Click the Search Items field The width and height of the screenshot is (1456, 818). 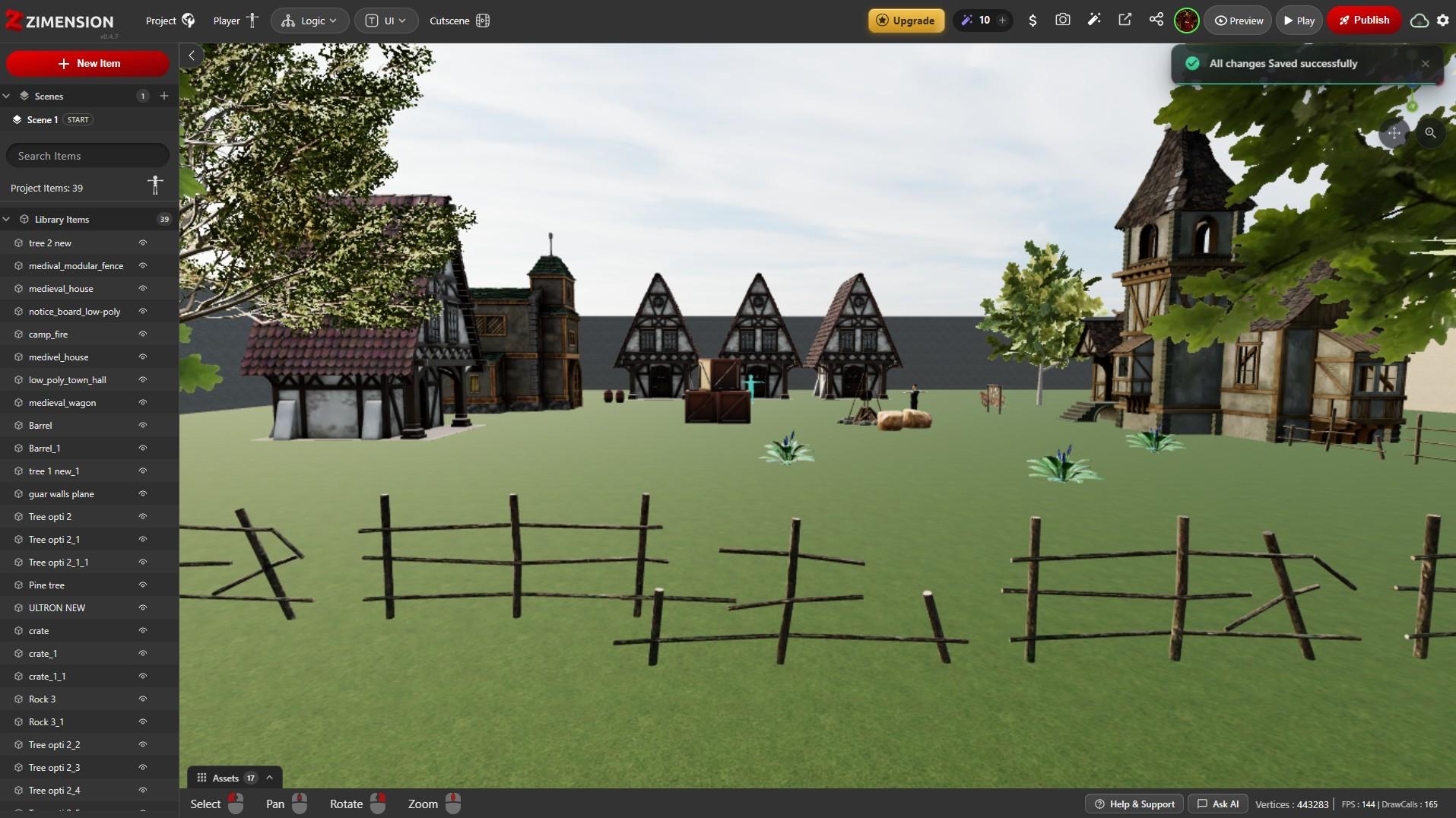point(87,156)
